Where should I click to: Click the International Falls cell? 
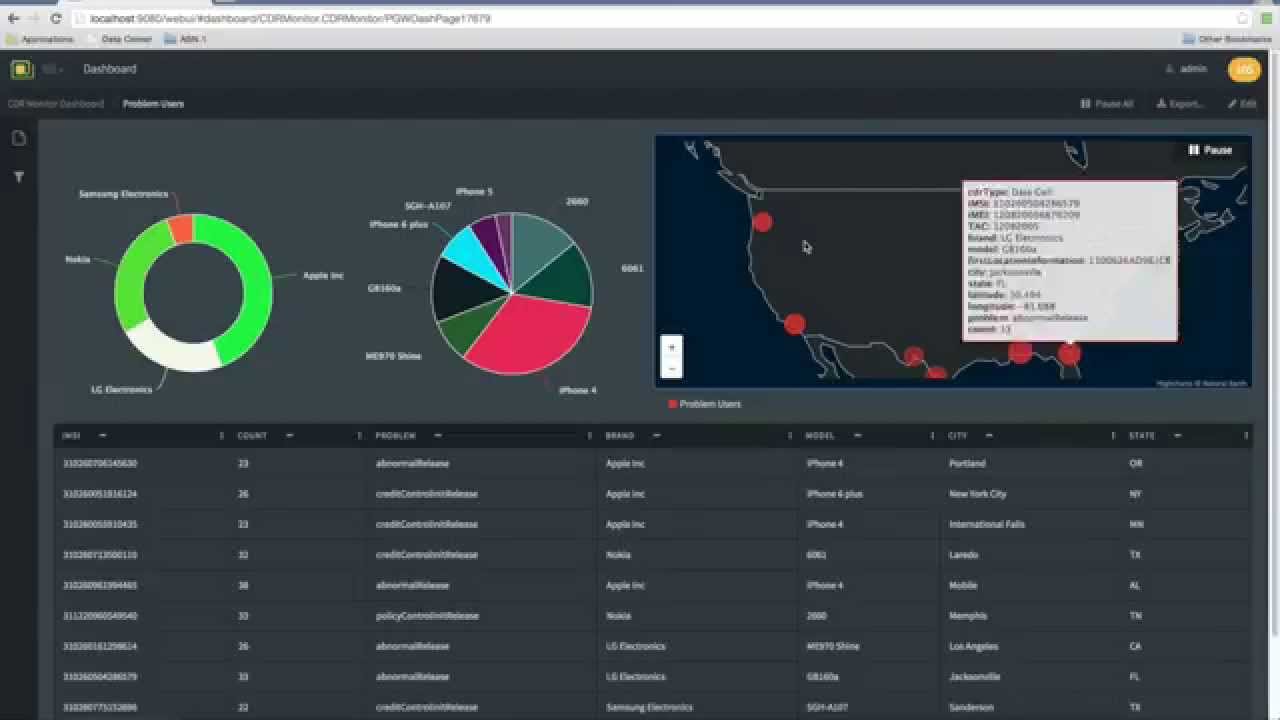(x=987, y=524)
